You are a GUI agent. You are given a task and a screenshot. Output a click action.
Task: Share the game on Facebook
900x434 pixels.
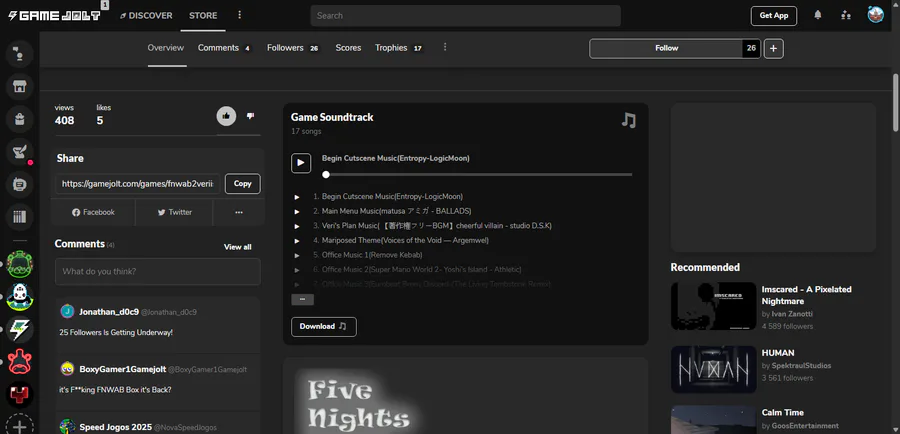[x=94, y=212]
